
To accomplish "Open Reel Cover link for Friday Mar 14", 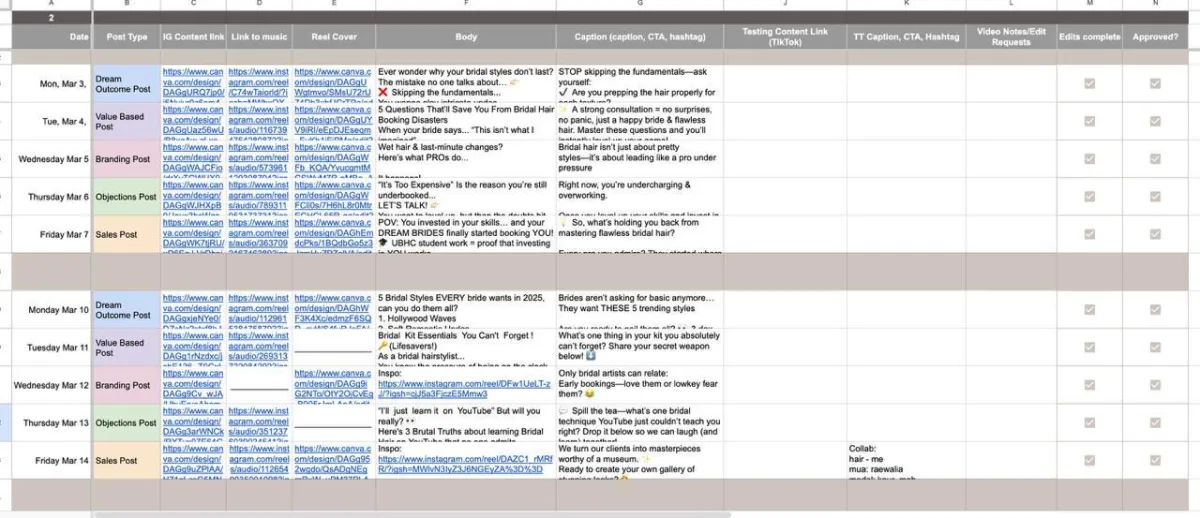I will 333,461.
